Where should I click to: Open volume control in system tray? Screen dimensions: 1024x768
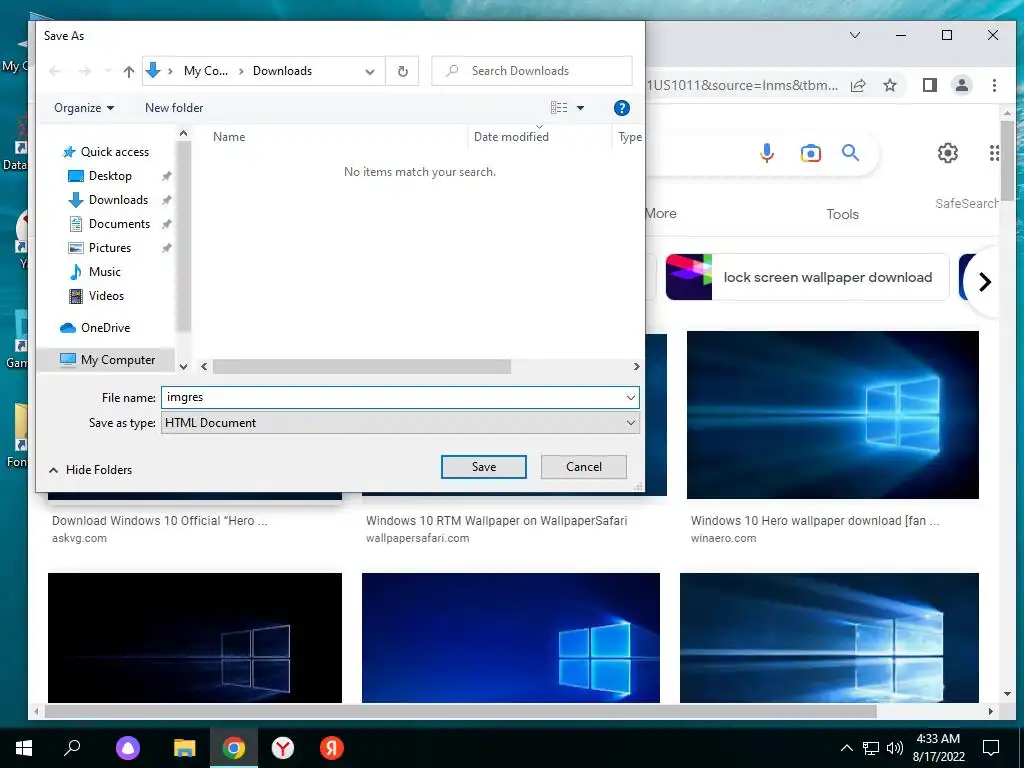coord(895,748)
